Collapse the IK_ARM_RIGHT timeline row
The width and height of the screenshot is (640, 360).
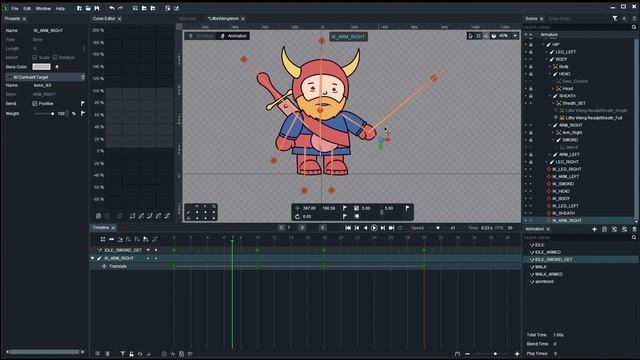pyautogui.click(x=93, y=258)
